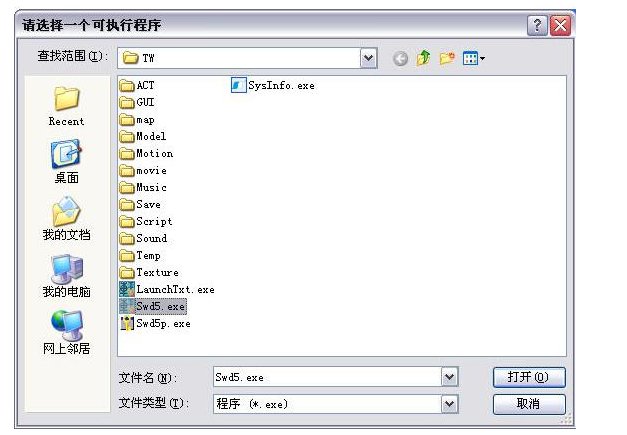The height and width of the screenshot is (435, 627).
Task: Select the Texture folder icon
Action: point(127,273)
